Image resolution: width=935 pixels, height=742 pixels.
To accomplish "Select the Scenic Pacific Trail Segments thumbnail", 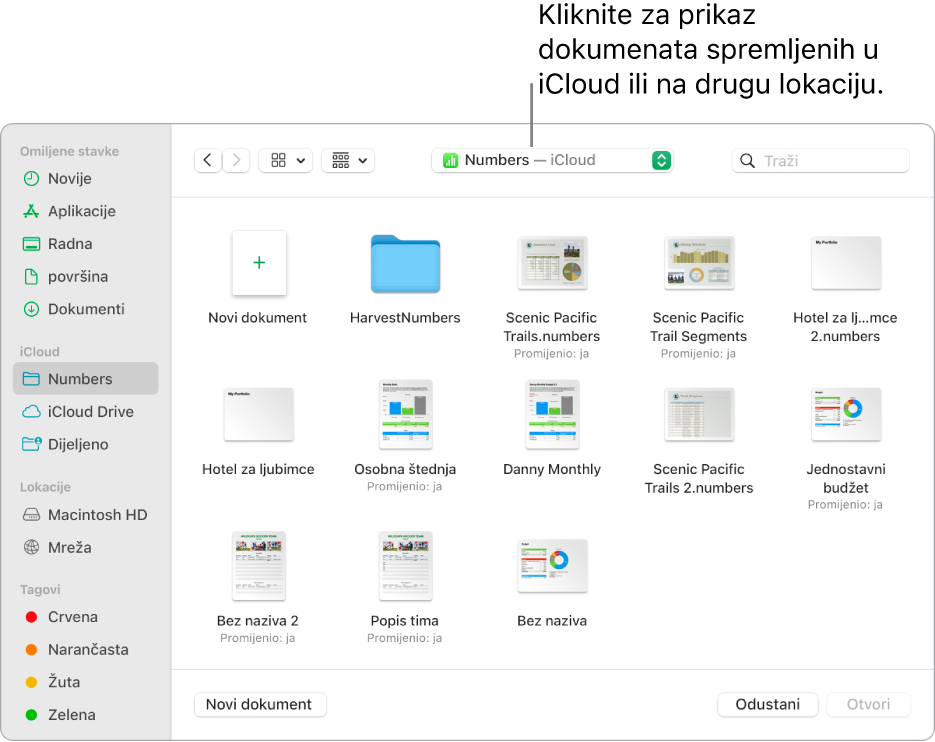I will pos(699,263).
